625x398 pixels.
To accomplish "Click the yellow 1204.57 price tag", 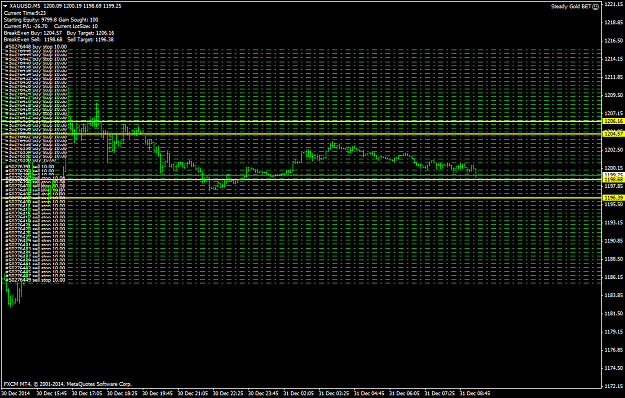I will coord(613,134).
